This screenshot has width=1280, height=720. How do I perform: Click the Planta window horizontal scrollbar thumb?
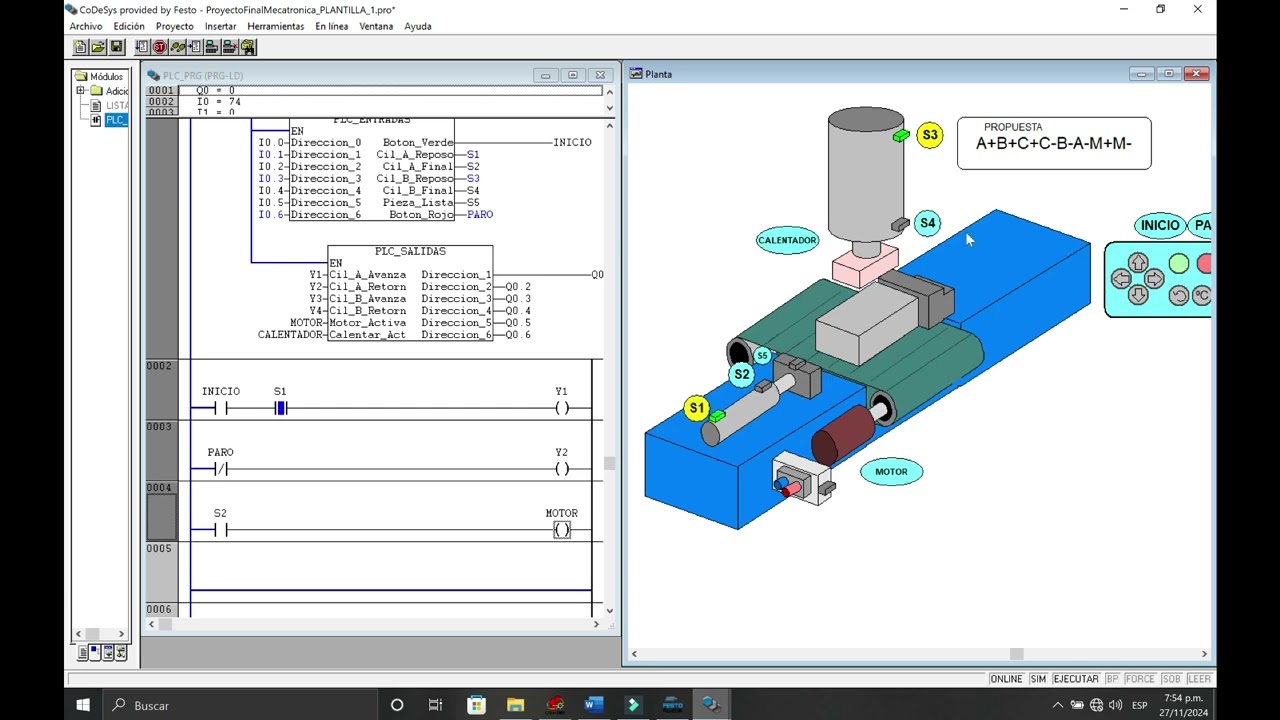pyautogui.click(x=1016, y=654)
